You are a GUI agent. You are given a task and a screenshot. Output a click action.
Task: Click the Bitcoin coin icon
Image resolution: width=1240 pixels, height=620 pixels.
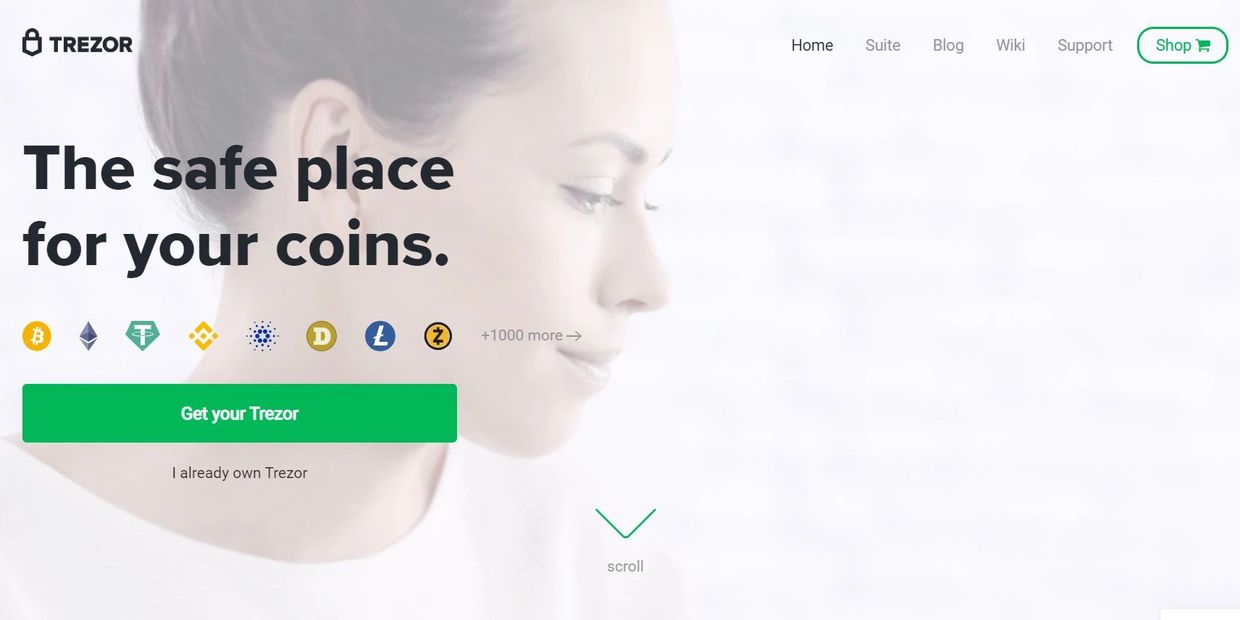(37, 336)
